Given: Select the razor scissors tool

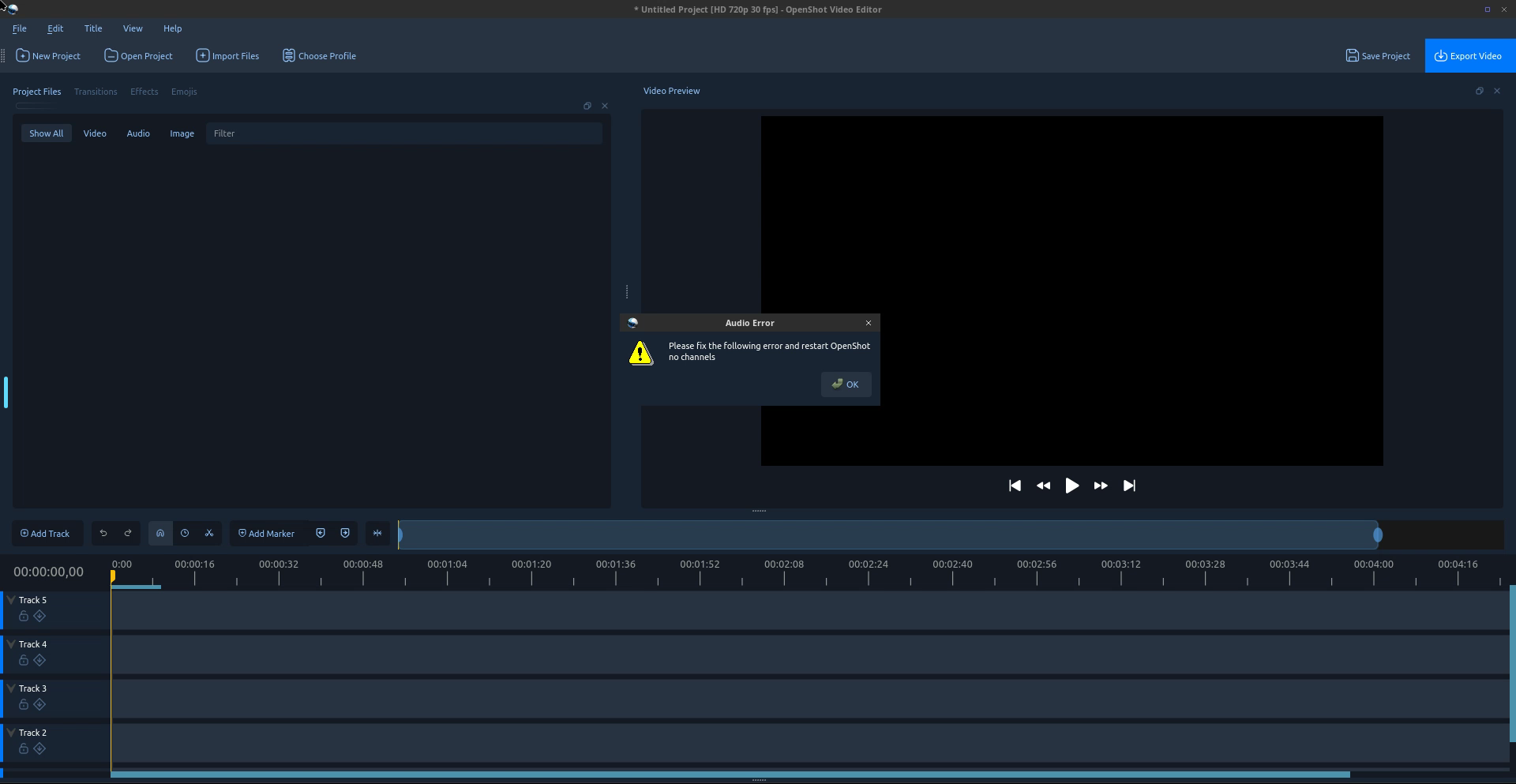Looking at the screenshot, I should [x=209, y=534].
